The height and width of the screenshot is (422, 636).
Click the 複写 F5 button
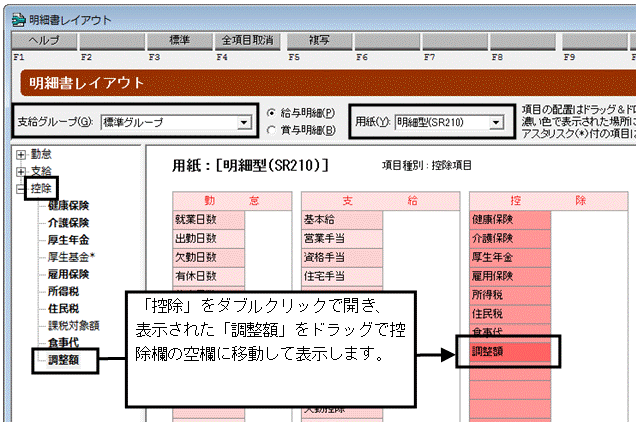click(319, 41)
